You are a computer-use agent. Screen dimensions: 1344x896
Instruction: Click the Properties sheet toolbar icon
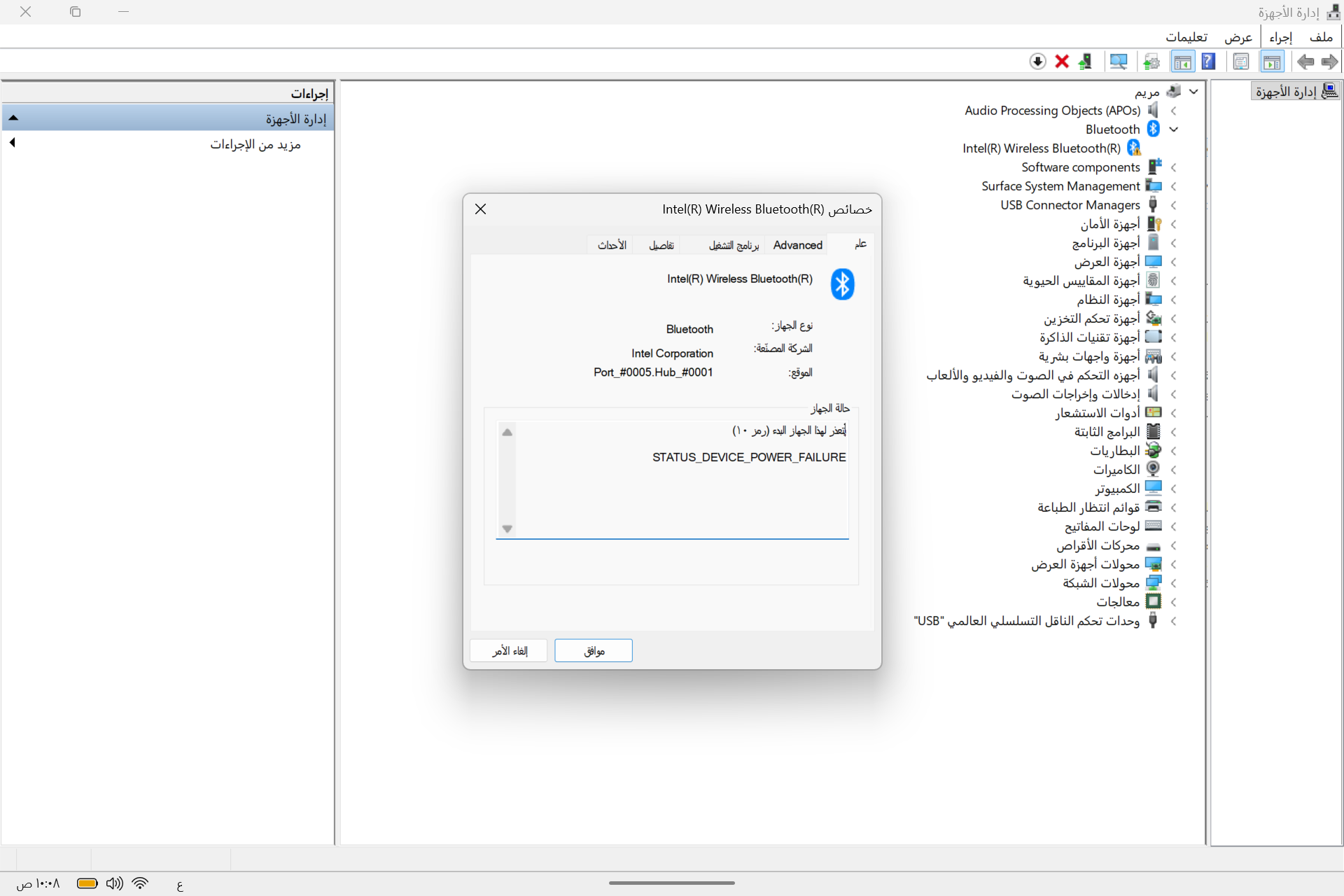tap(1241, 62)
